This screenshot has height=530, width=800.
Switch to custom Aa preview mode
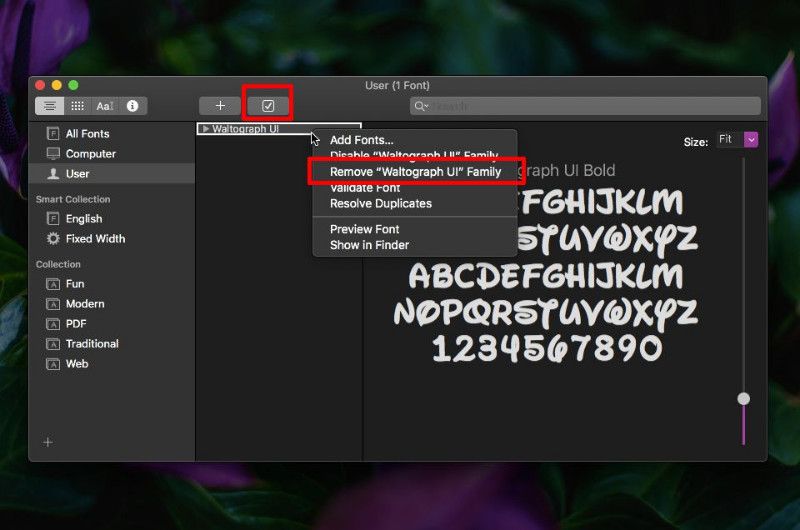(104, 106)
